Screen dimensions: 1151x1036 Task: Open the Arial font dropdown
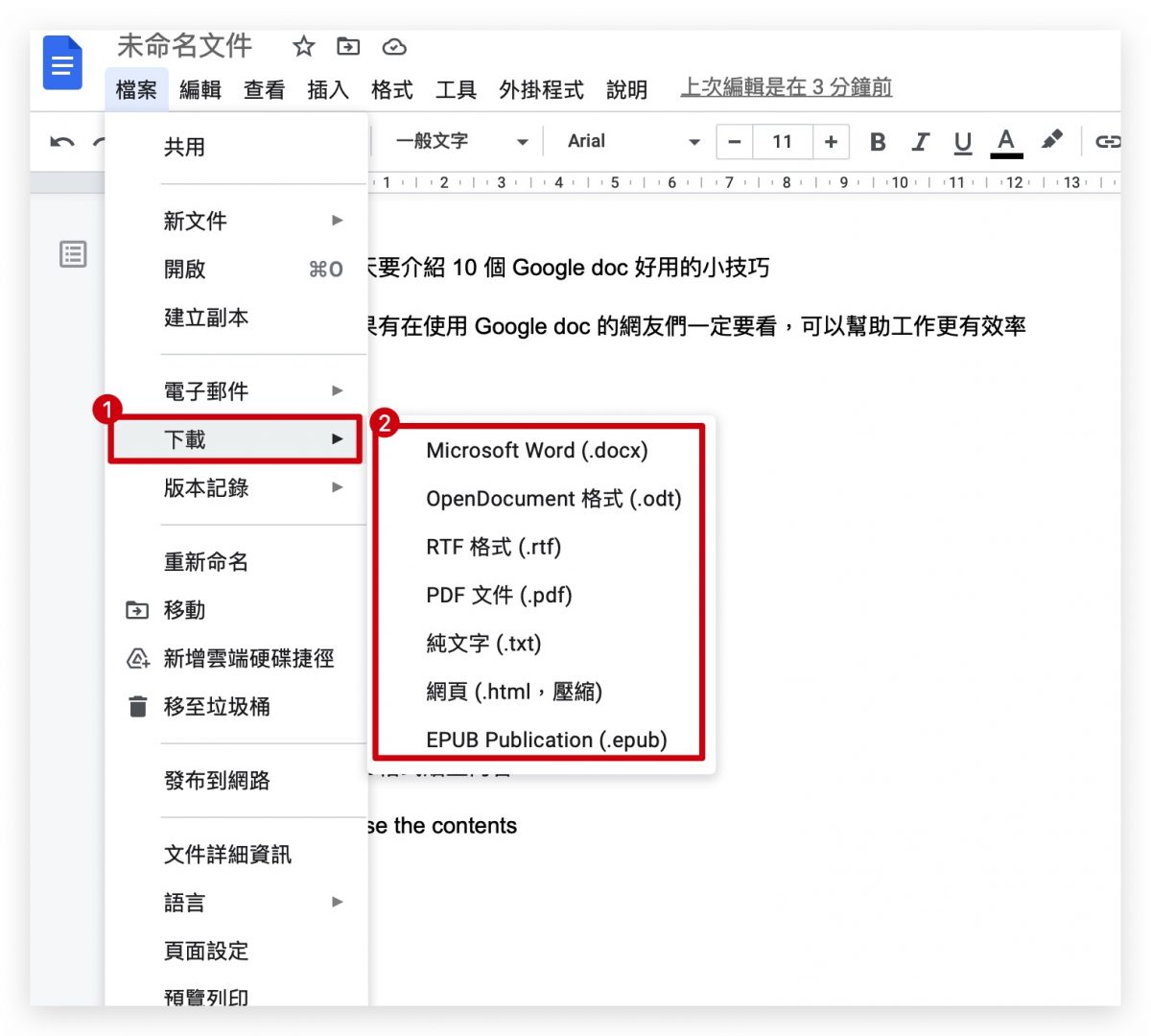pyautogui.click(x=633, y=142)
